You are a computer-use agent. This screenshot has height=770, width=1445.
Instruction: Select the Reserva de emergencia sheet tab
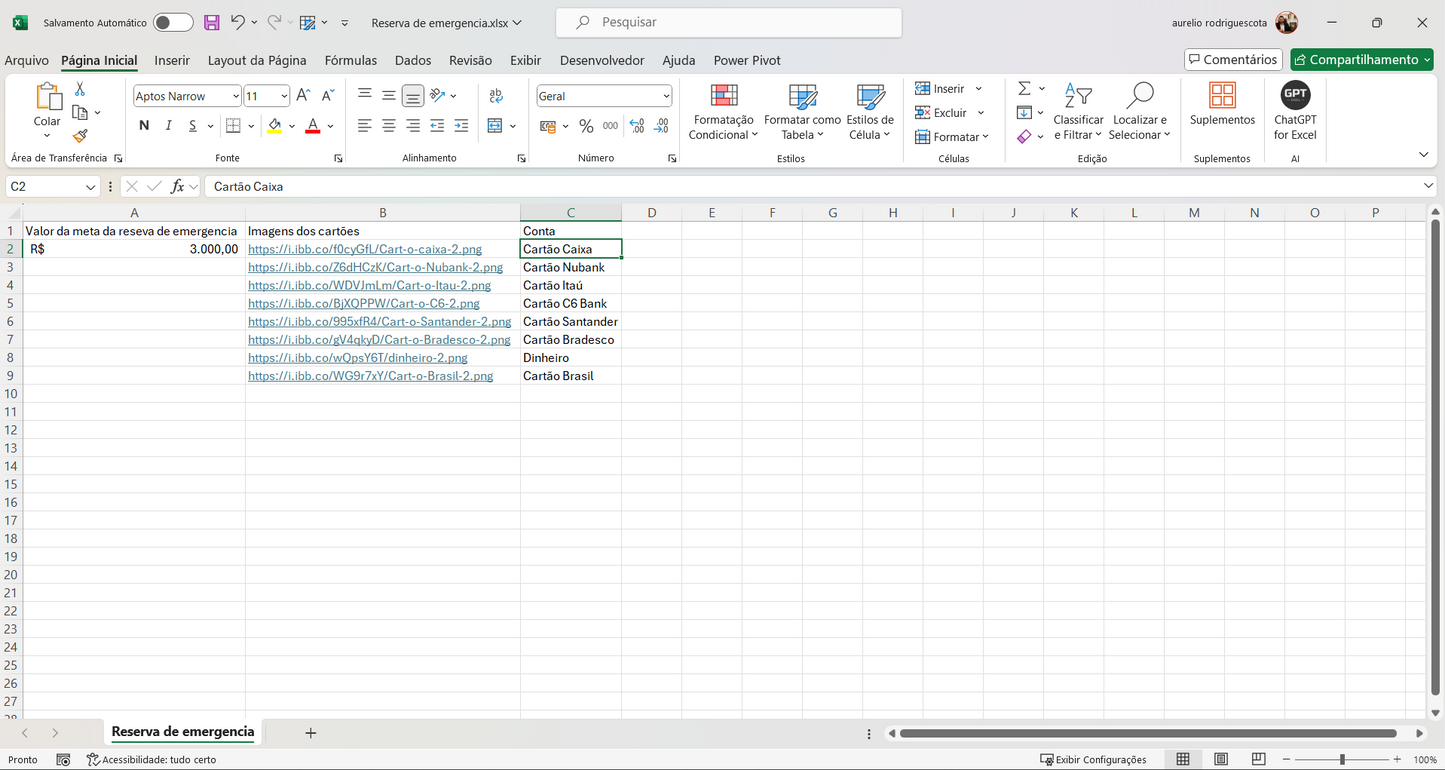coord(181,732)
